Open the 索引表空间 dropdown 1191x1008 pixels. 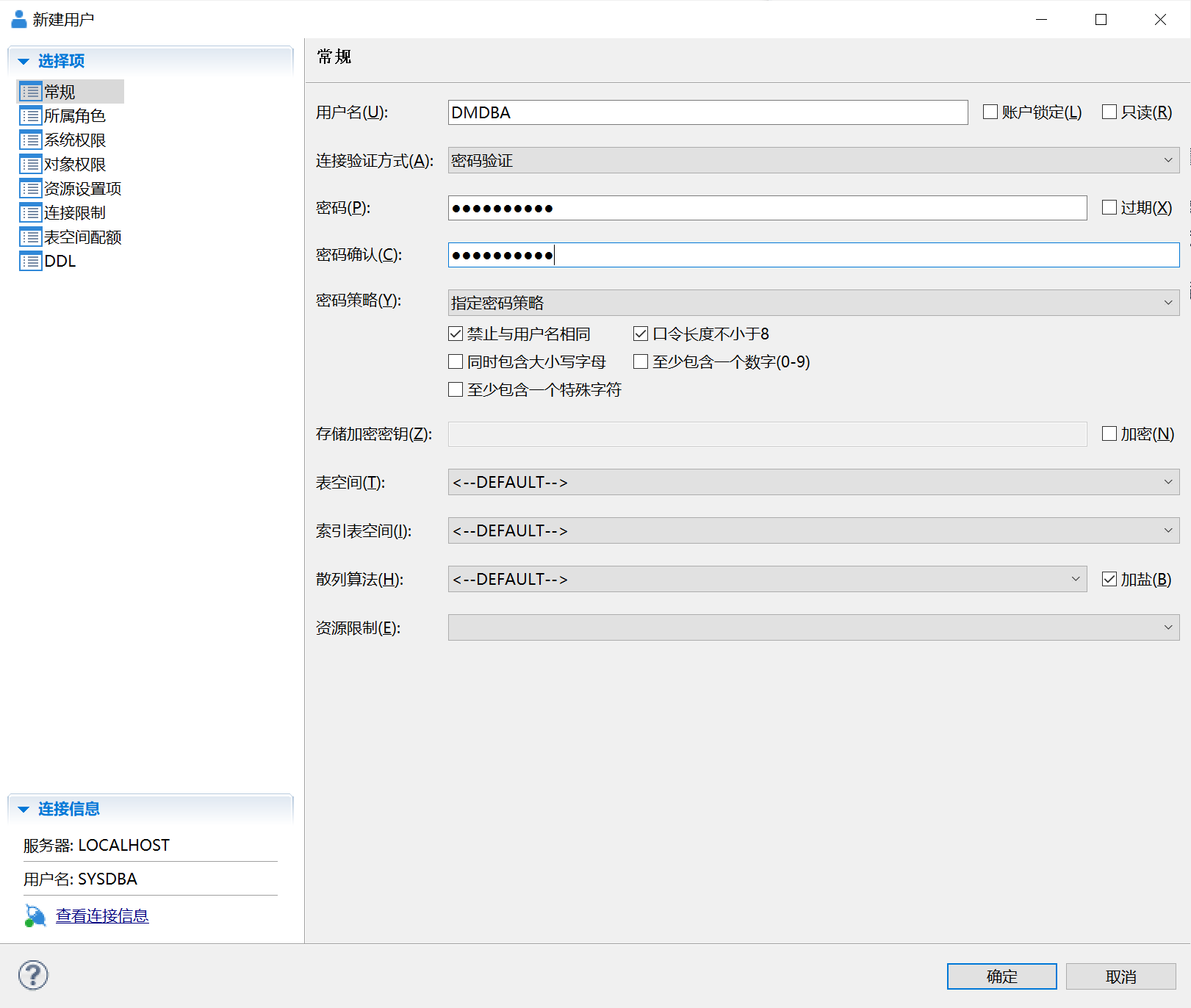pos(814,530)
